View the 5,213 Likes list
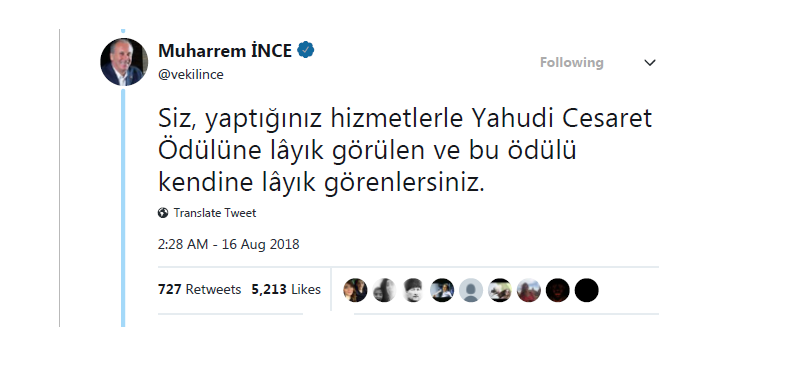 286,289
